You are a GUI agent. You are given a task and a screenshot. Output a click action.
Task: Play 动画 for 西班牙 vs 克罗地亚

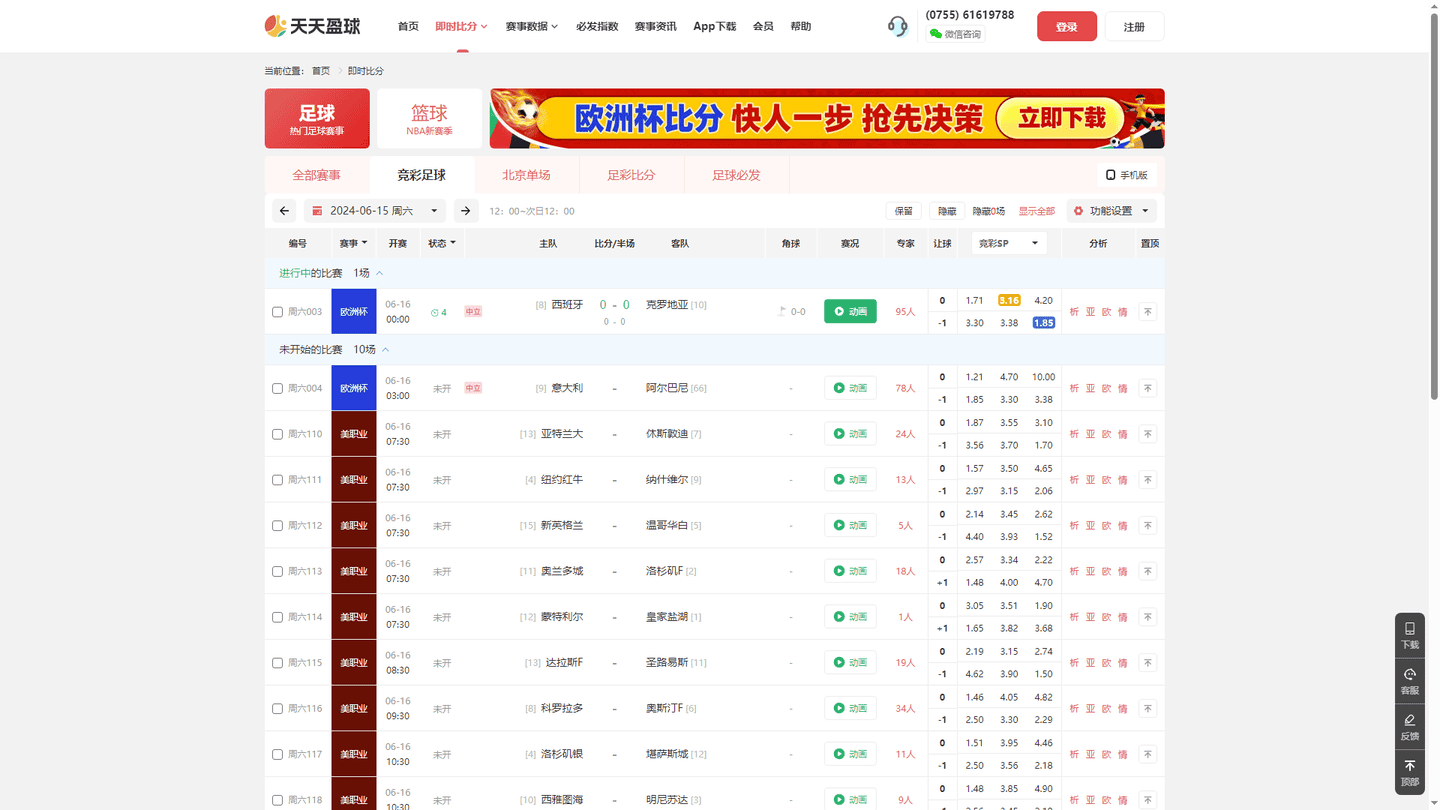click(850, 311)
